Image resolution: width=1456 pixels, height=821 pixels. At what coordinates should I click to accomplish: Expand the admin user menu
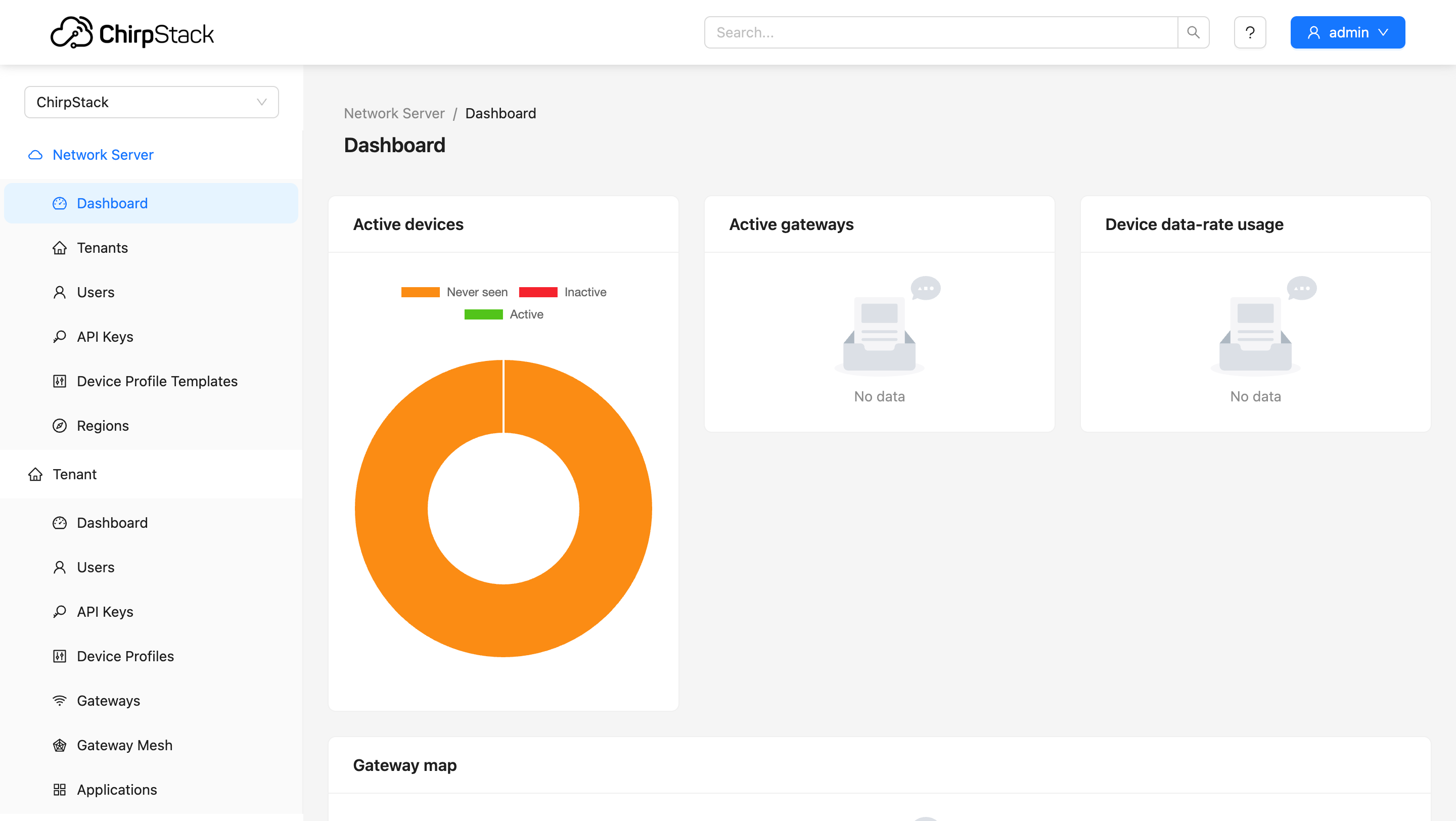coord(1347,32)
